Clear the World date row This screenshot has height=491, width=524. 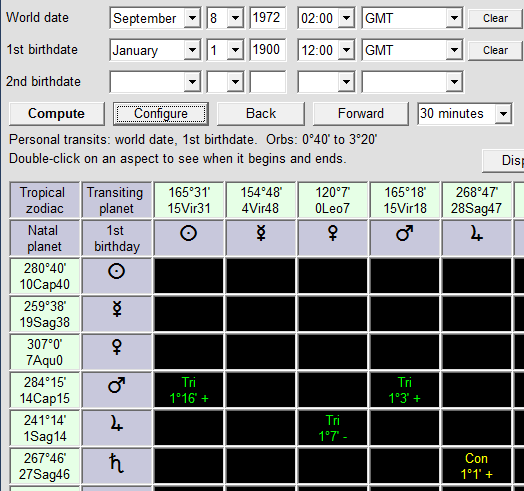[x=495, y=18]
